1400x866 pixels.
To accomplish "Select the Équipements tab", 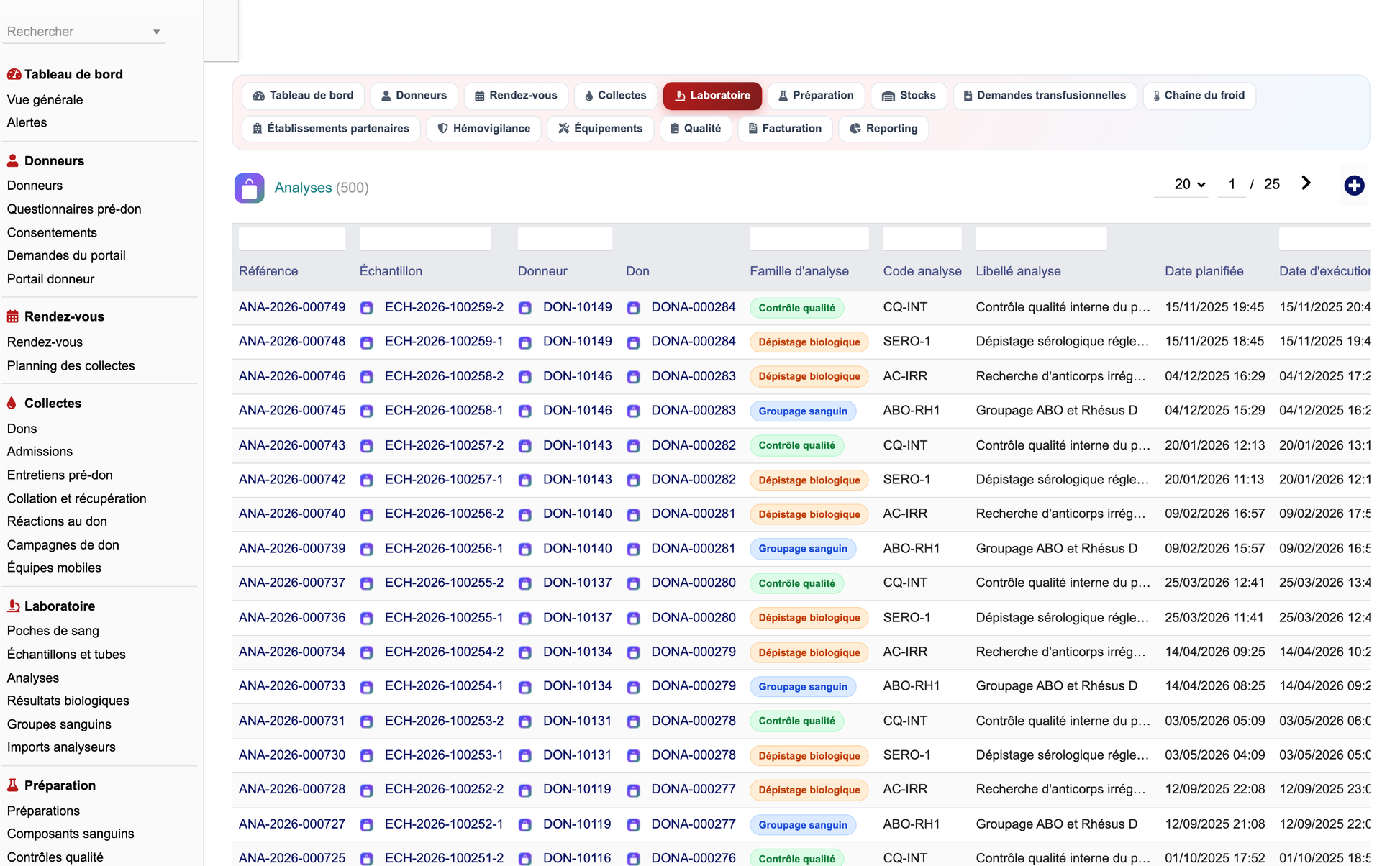I will click(601, 129).
